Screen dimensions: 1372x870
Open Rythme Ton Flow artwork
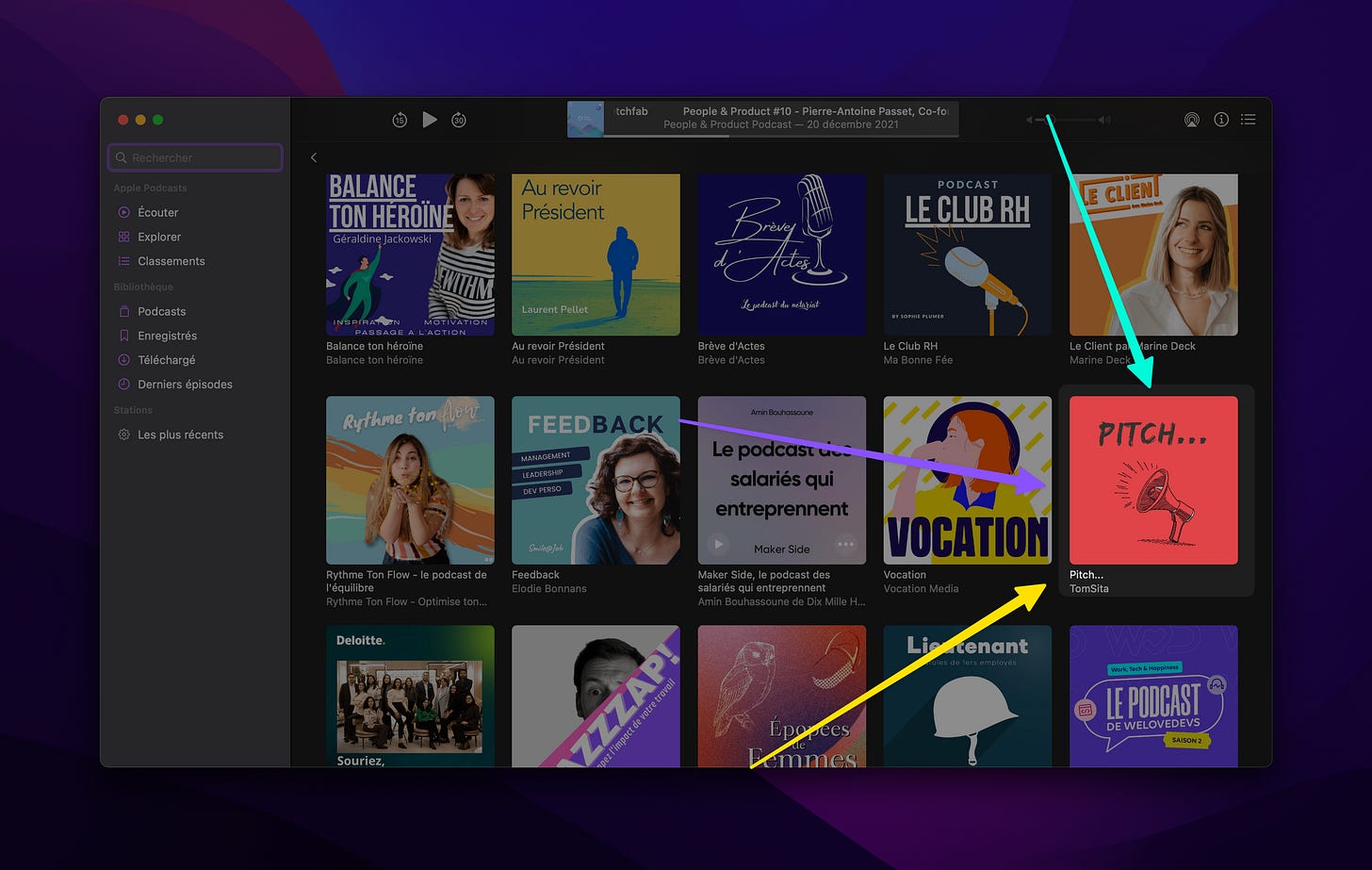410,480
